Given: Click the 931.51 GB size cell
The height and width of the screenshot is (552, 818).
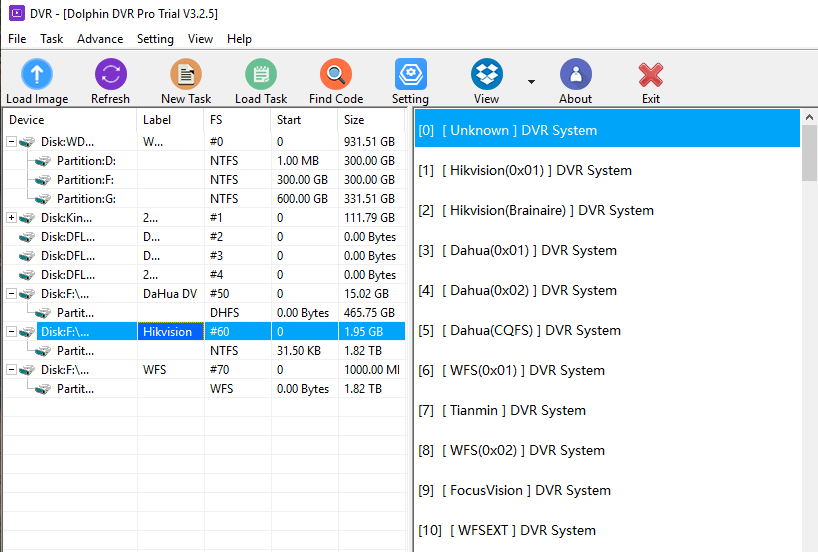Looking at the screenshot, I should click(369, 142).
